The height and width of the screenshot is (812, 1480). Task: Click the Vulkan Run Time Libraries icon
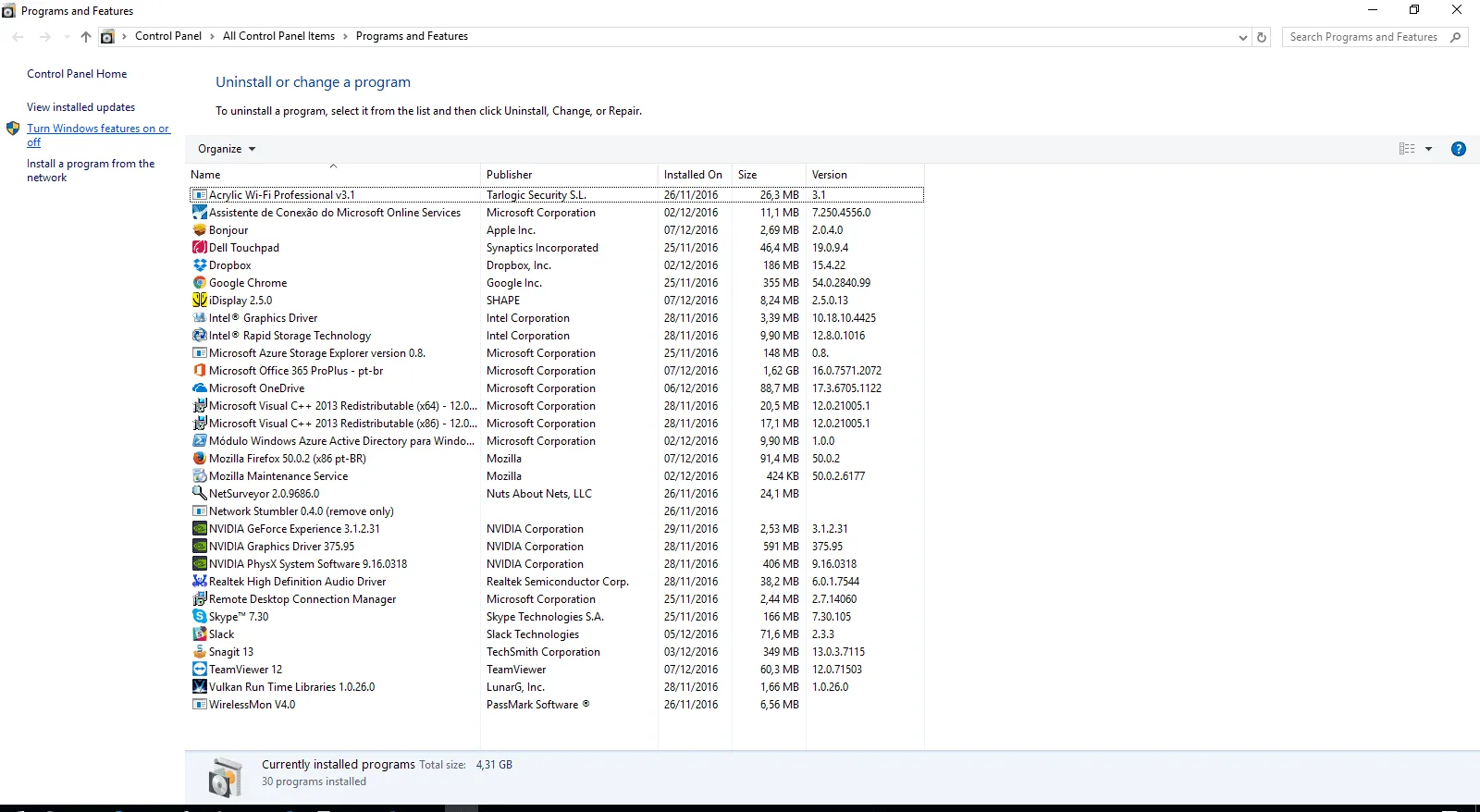coord(199,687)
